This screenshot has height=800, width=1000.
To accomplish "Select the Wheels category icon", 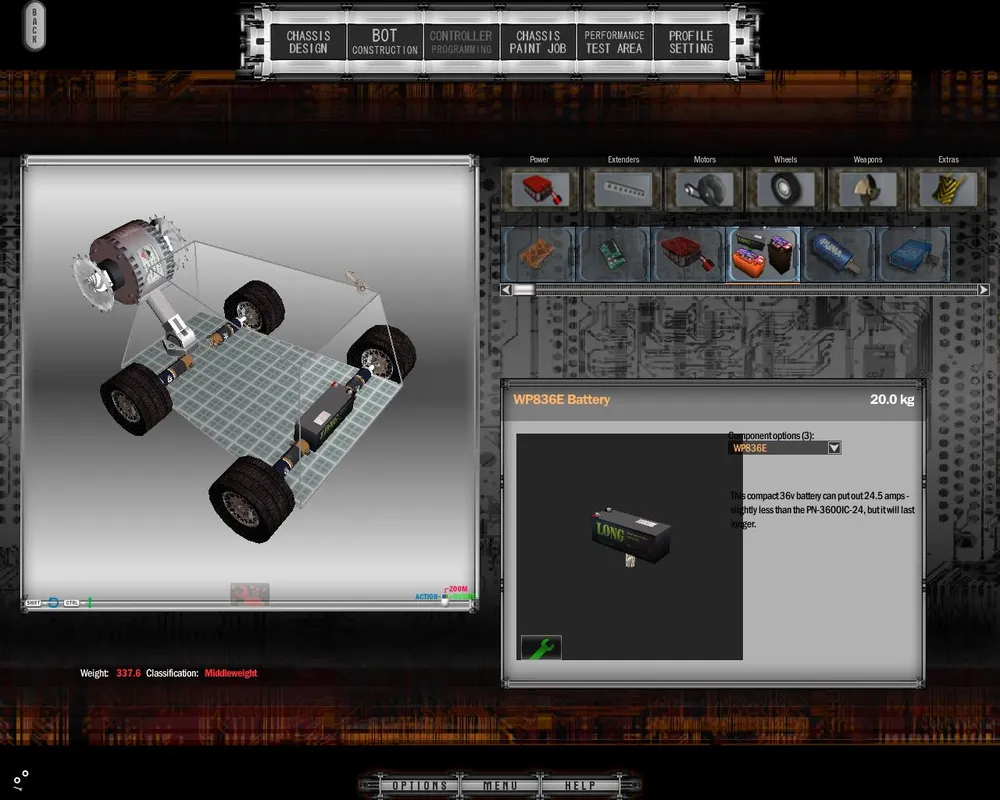I will pos(785,188).
